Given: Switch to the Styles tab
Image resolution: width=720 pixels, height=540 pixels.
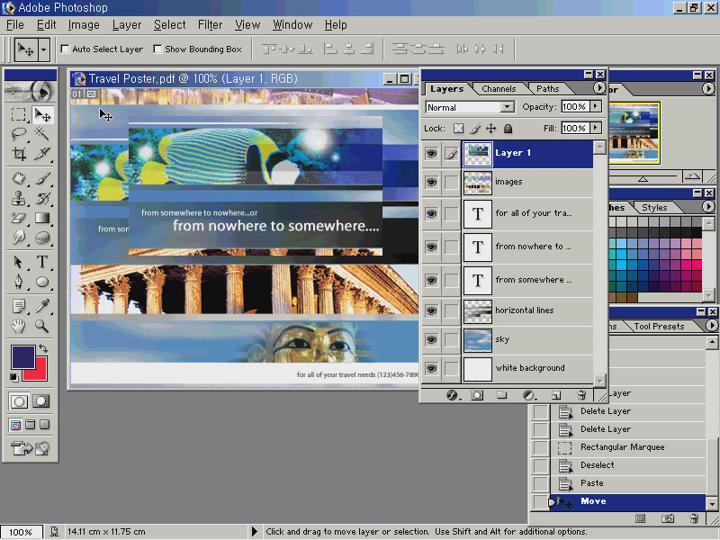Looking at the screenshot, I should 654,208.
